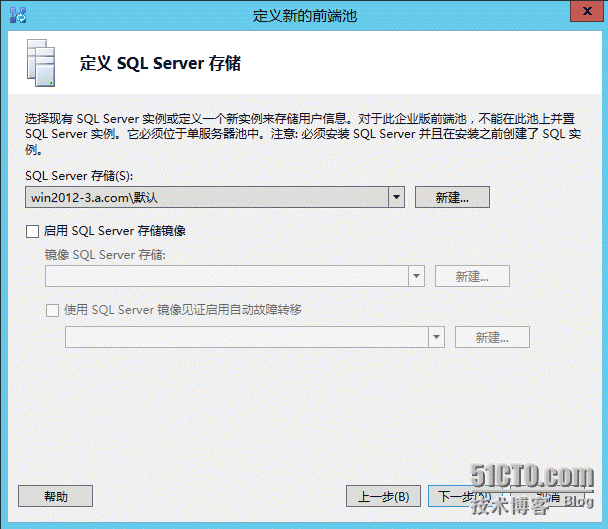
Task: Click 新建 button beside the mirror store field
Action: click(x=472, y=276)
